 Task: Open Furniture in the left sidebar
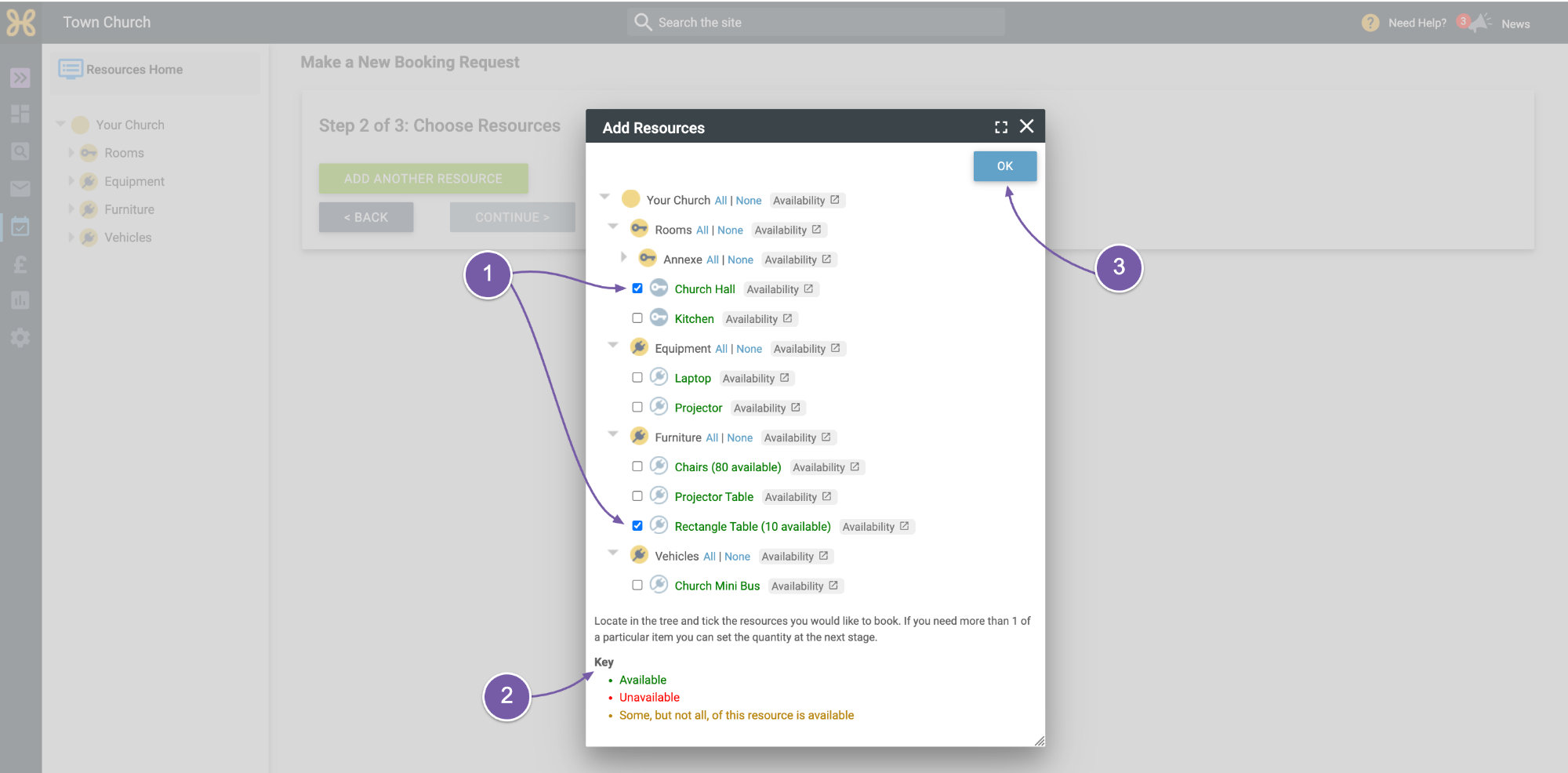129,209
